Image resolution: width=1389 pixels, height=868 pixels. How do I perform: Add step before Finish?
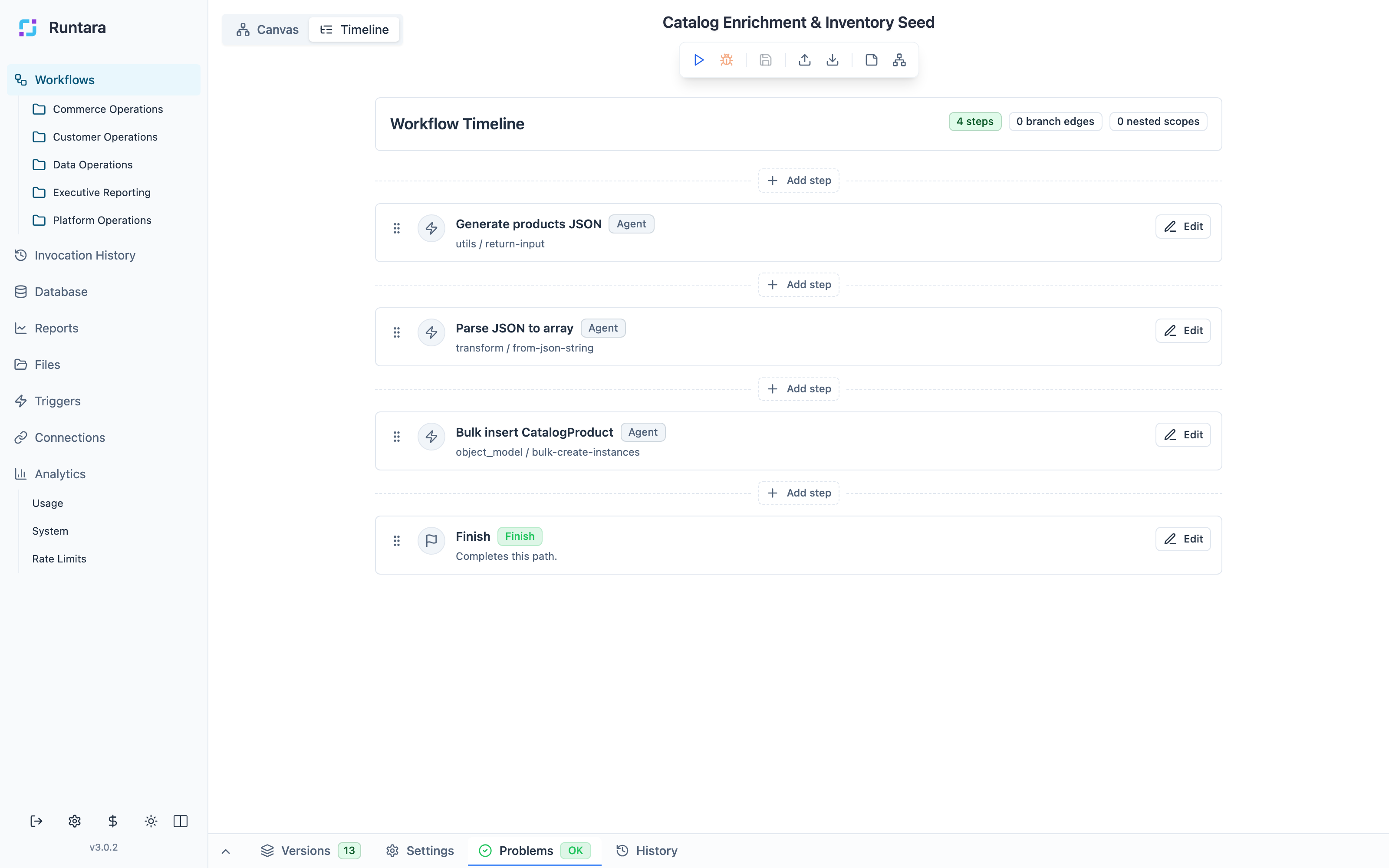point(798,493)
